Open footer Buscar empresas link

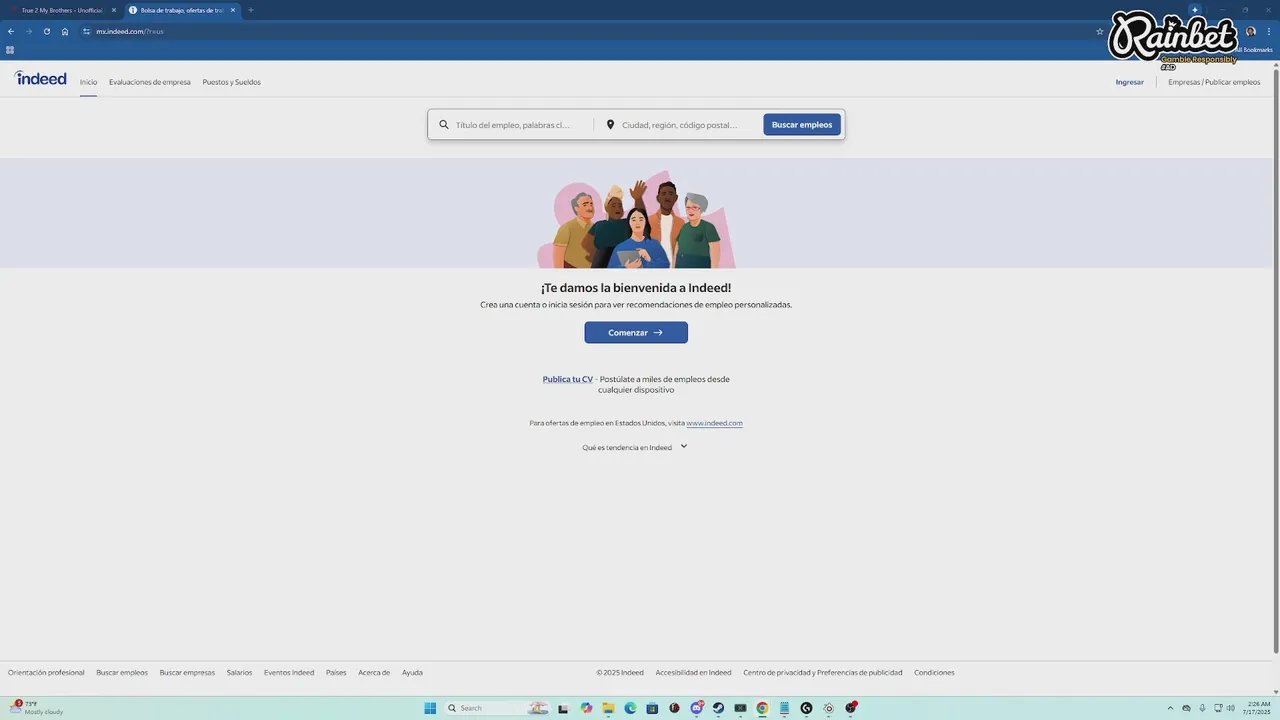click(x=187, y=673)
